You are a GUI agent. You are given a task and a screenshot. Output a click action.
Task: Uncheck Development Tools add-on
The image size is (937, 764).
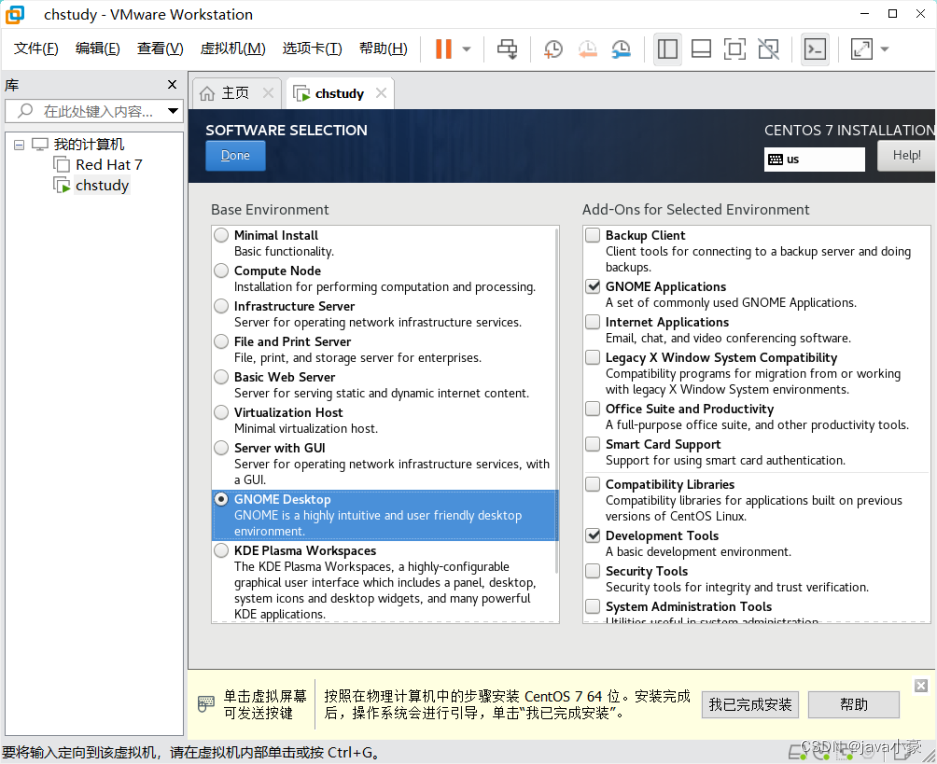click(x=592, y=535)
